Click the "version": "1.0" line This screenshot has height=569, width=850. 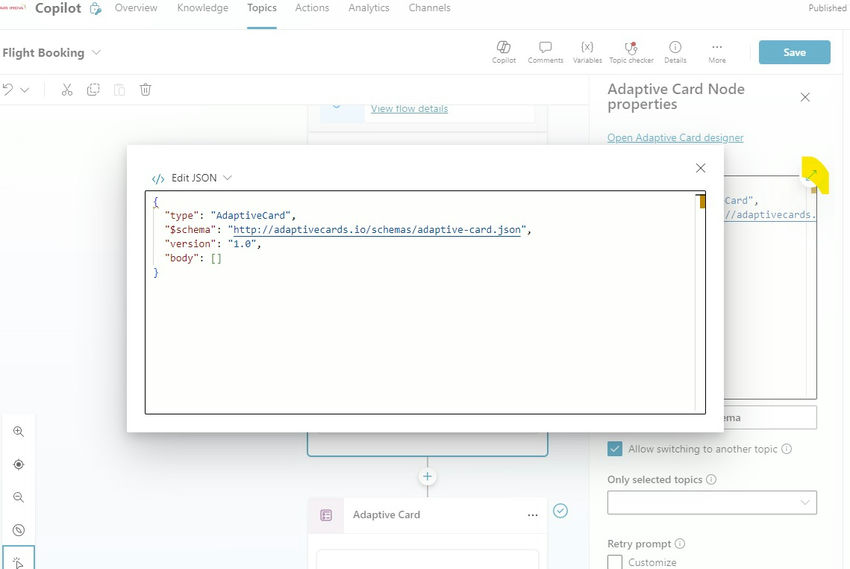[x=213, y=244]
